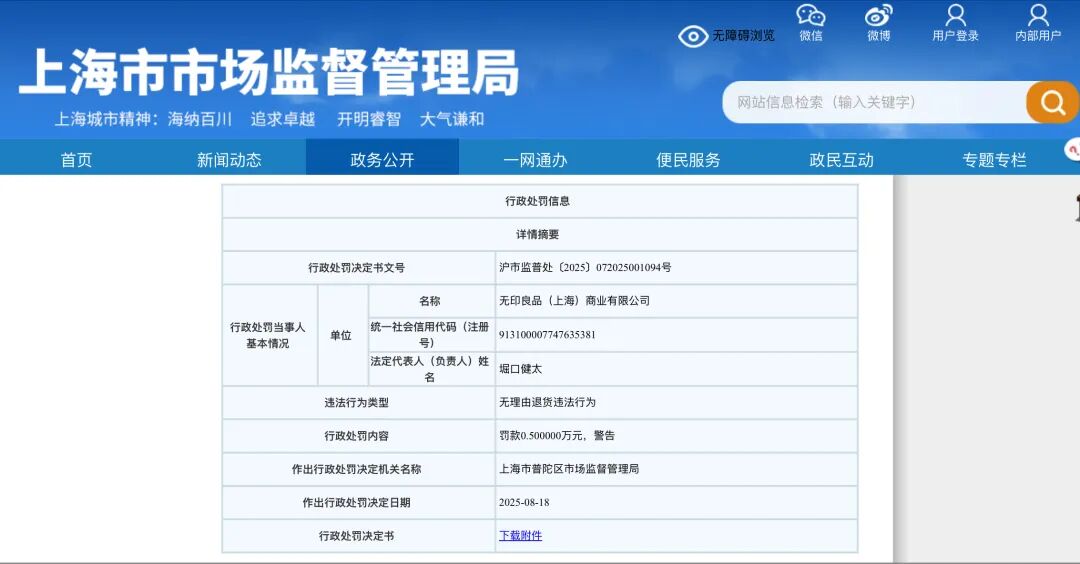This screenshot has width=1080, height=564.
Task: Open the 新闻动态 nav tab
Action: click(229, 160)
